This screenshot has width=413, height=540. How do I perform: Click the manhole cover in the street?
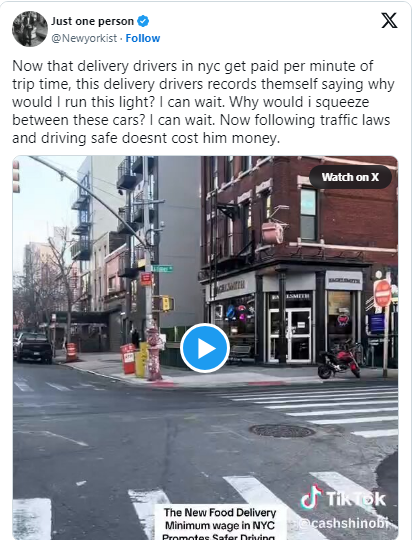click(282, 430)
